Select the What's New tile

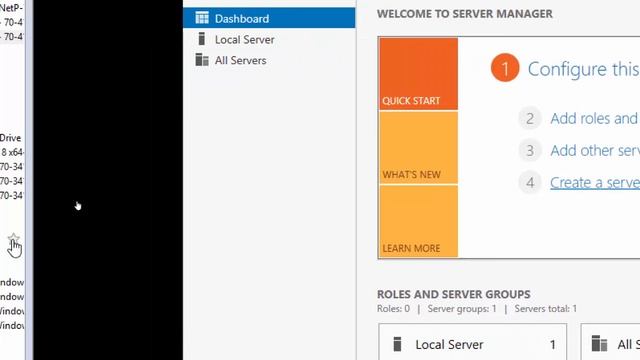(x=418, y=148)
